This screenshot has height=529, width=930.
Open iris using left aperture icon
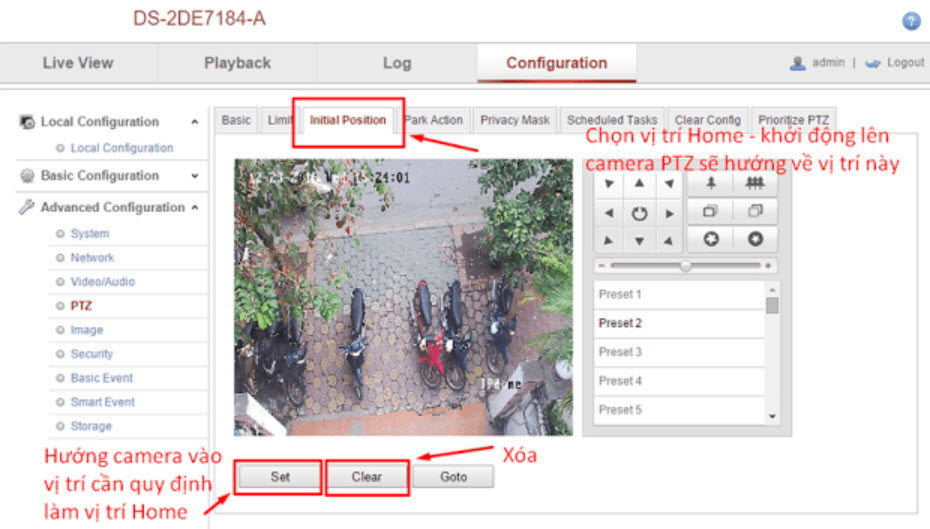coord(711,239)
